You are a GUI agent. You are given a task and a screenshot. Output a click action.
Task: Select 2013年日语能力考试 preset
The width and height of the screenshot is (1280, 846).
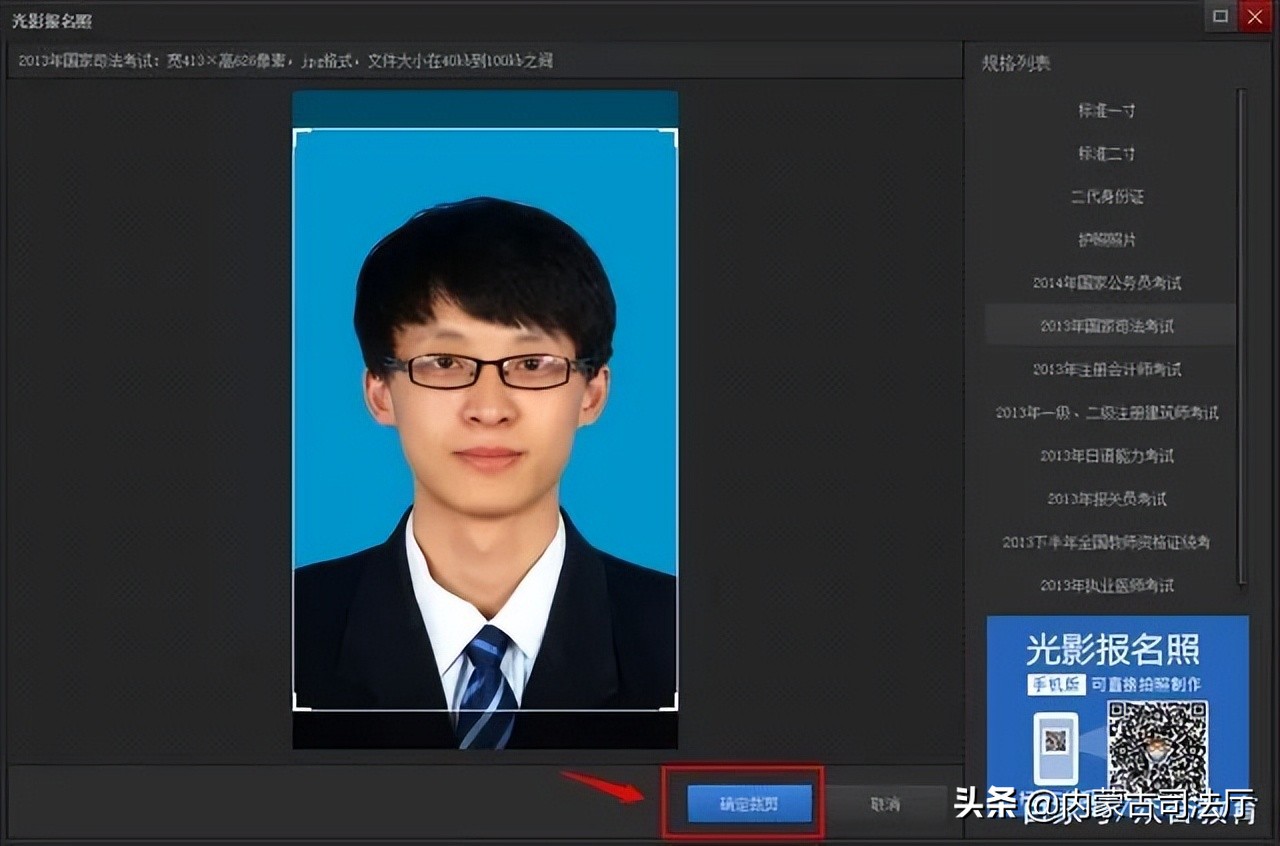coord(1110,455)
